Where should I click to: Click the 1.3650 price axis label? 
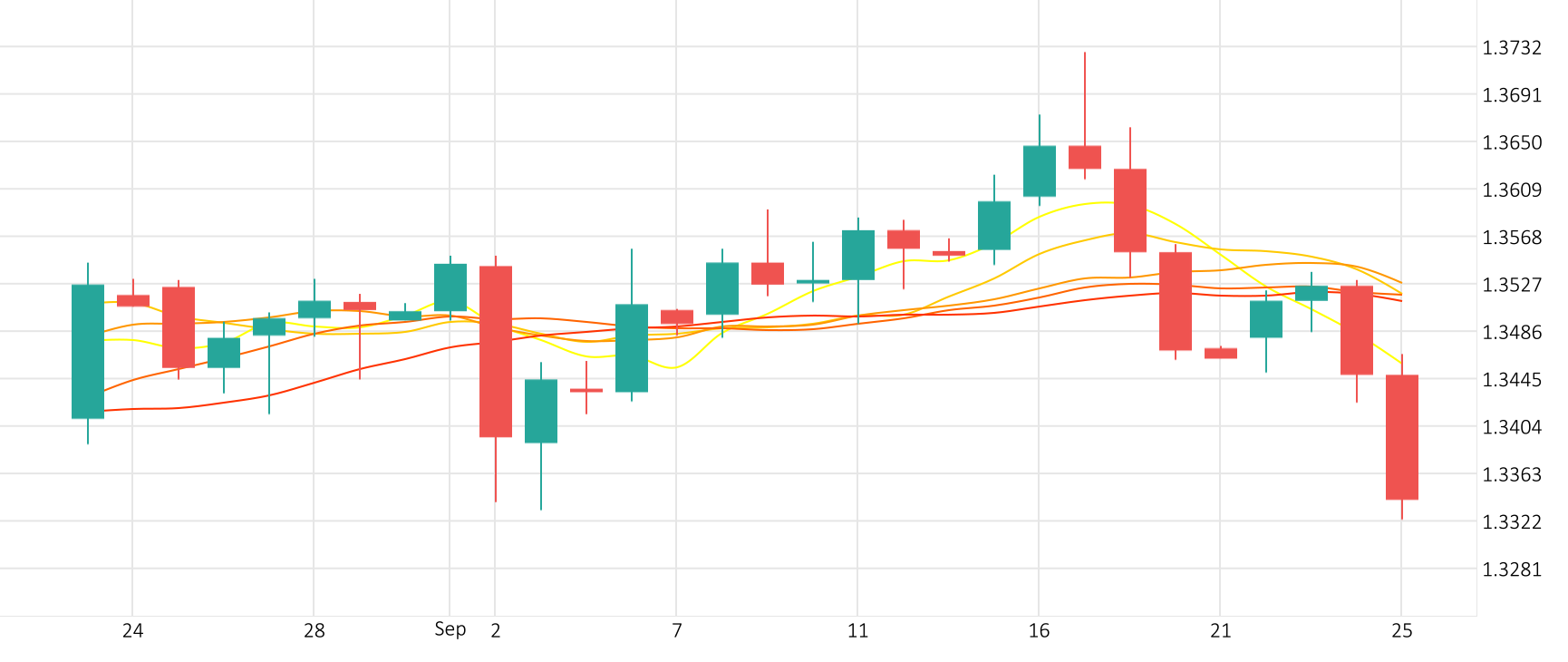(1511, 142)
